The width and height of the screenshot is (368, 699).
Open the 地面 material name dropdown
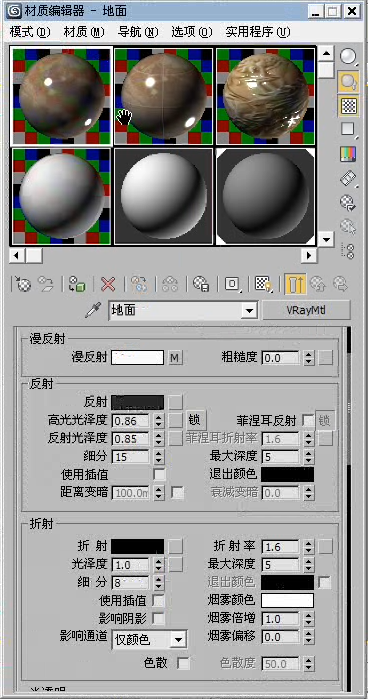[x=249, y=310]
